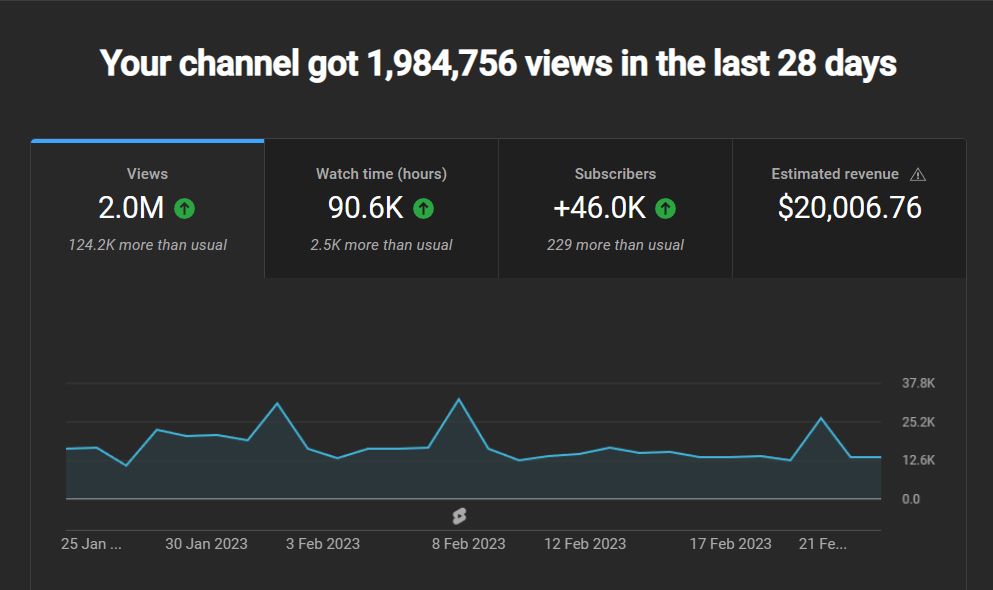Click the 12 Feb 2023 date label
993x590 pixels.
pos(585,544)
